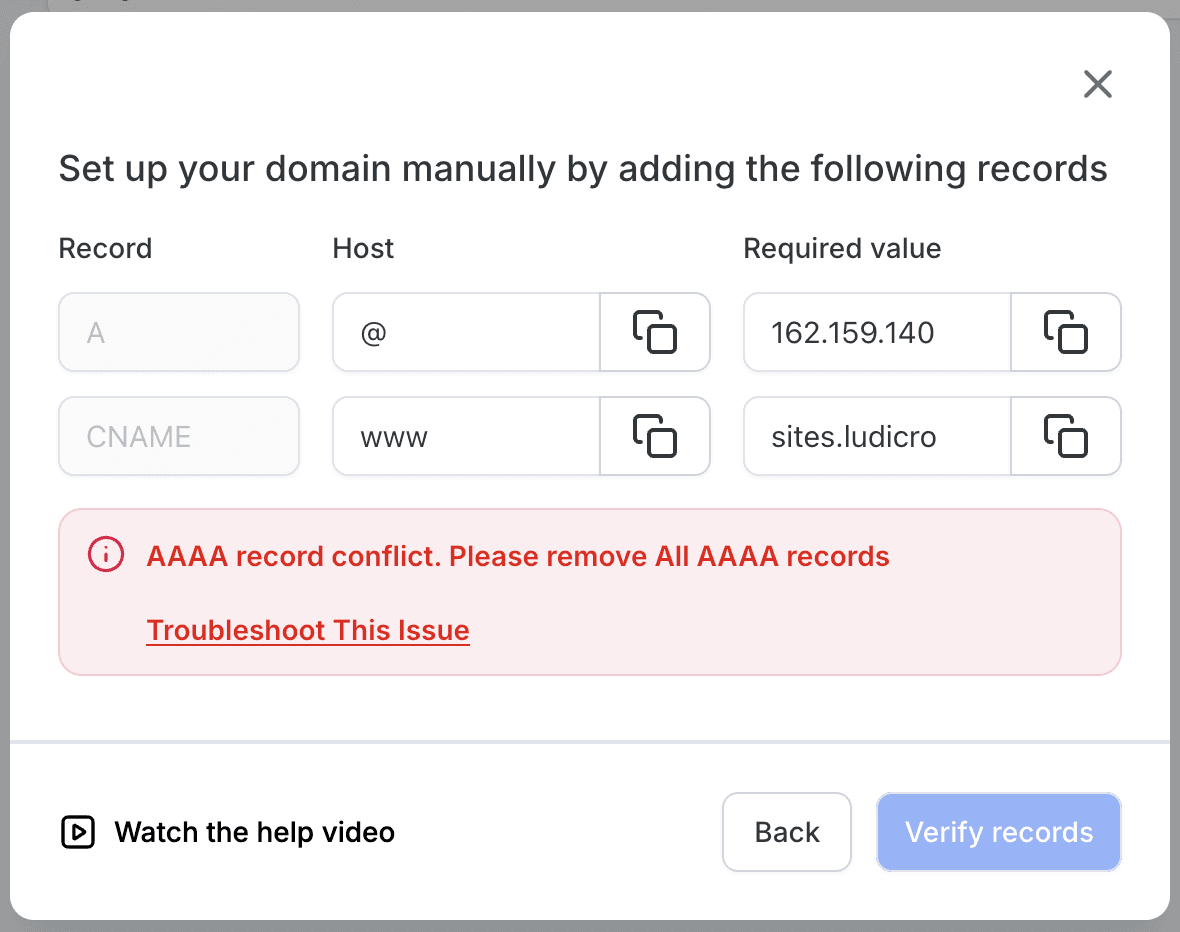Screen dimensions: 1180x932
Task: Select the A record type field
Action: click(179, 332)
